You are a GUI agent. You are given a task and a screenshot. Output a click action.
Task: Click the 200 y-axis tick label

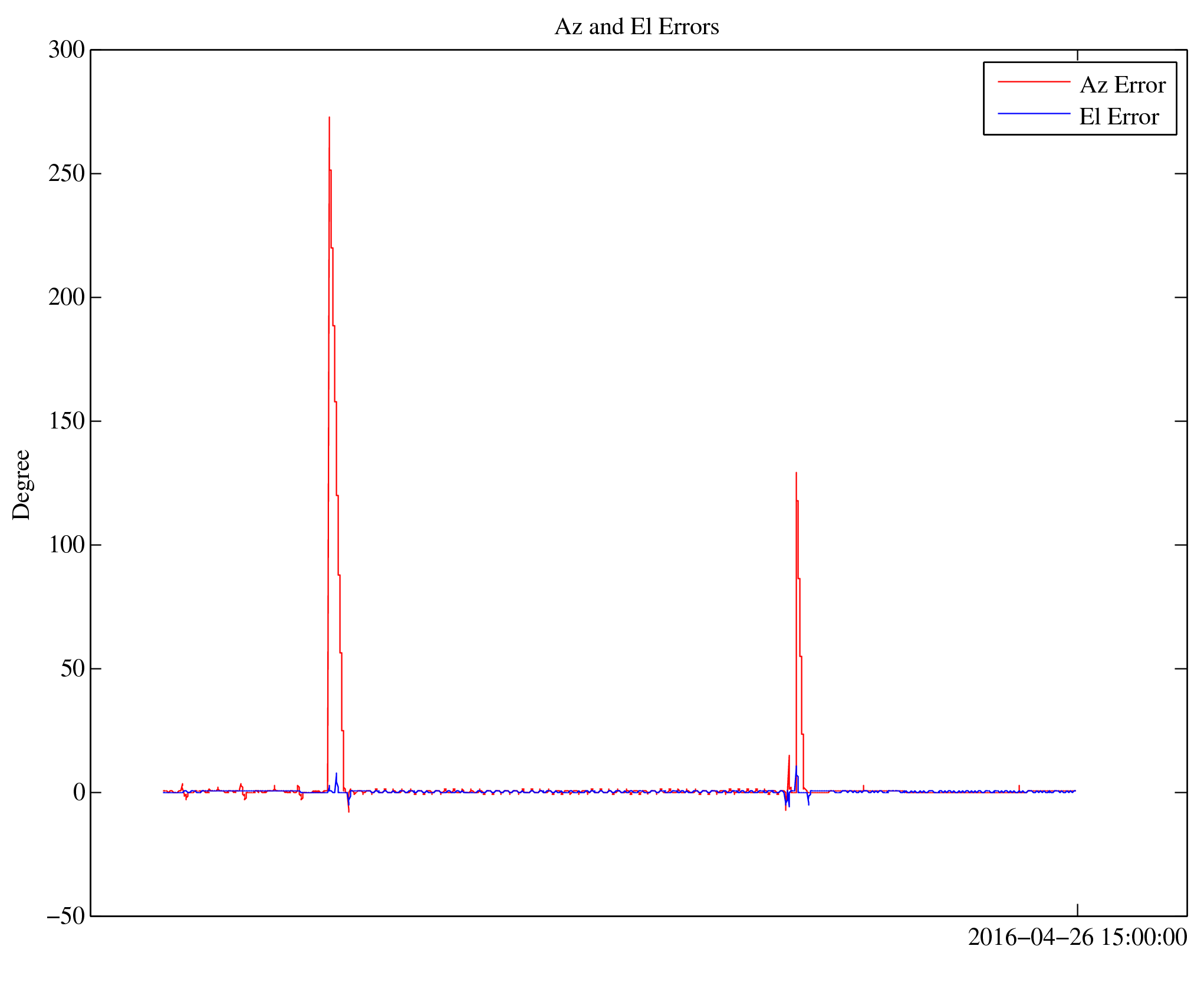[66, 297]
